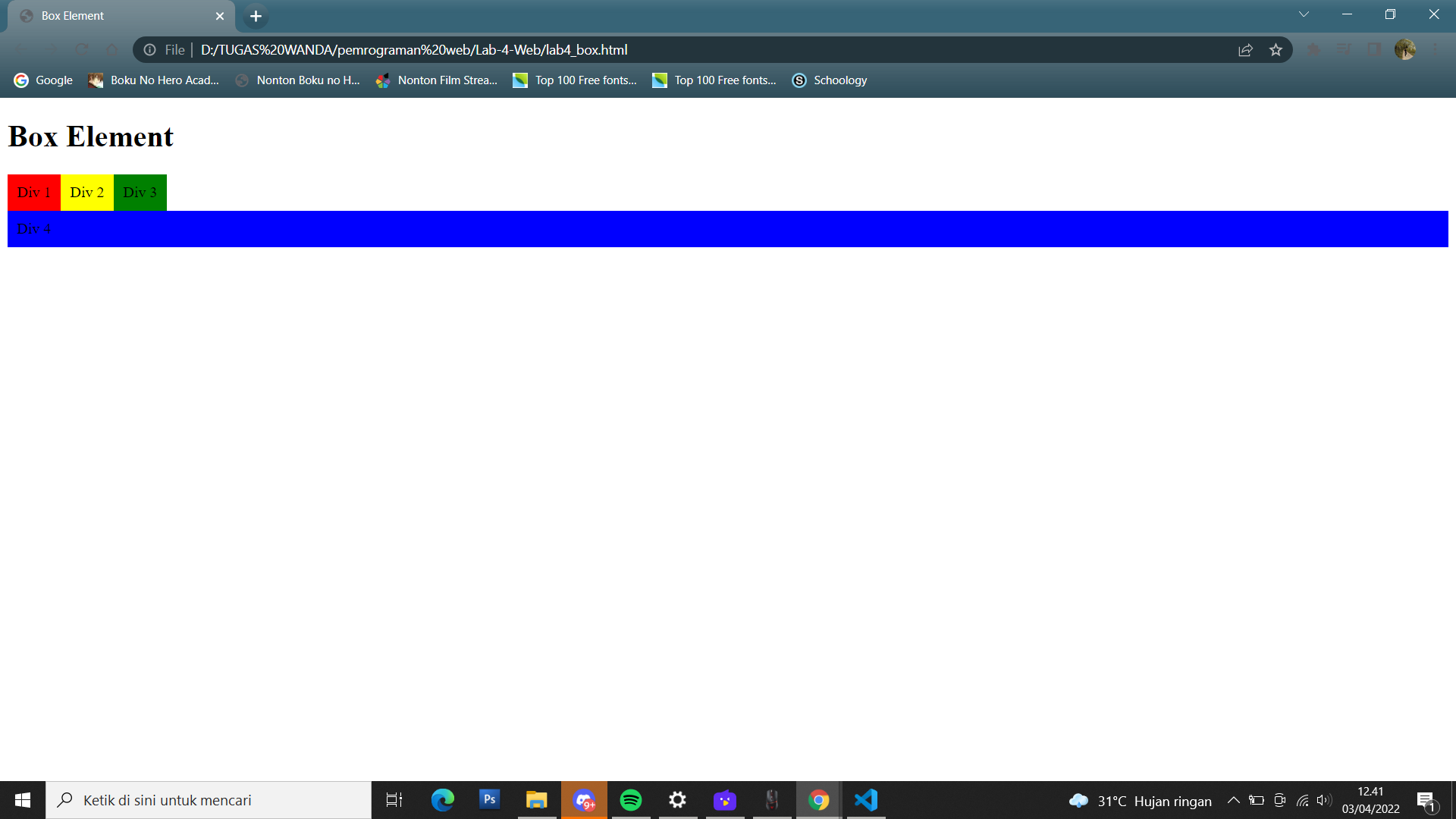Toggle the speaker volume icon in system tray
Viewport: 1456px width, 819px height.
tap(1324, 800)
